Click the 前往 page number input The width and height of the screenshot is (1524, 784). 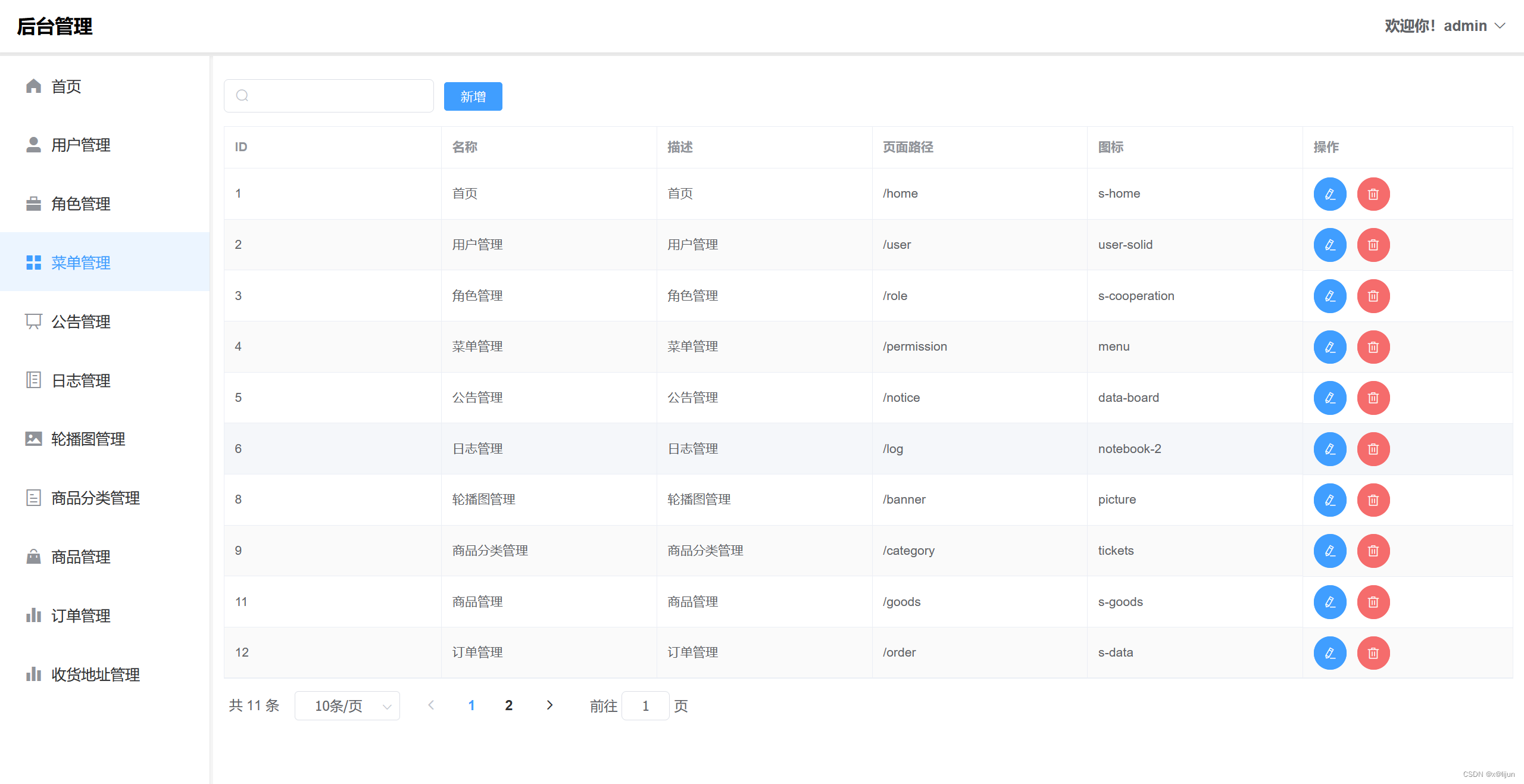pos(645,705)
